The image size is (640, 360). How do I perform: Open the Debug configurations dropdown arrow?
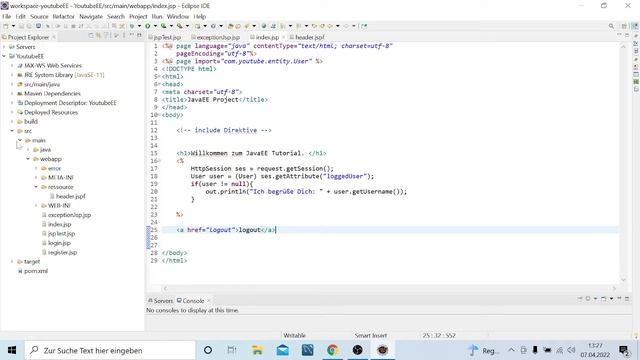point(139,26)
